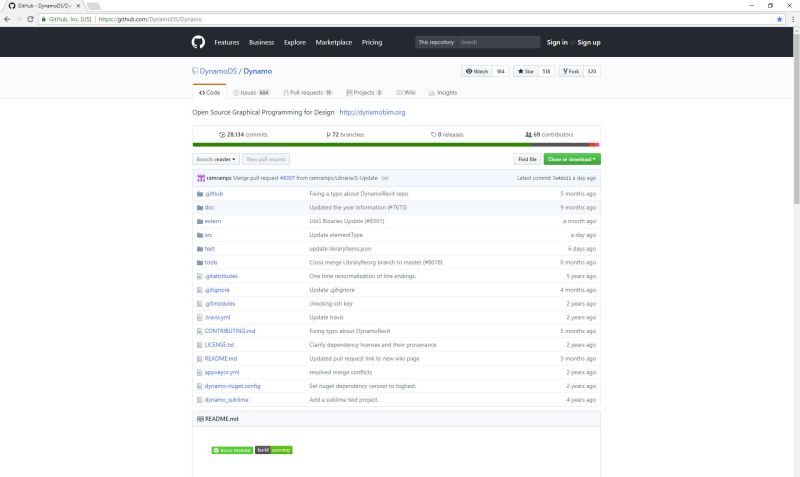This screenshot has width=800, height=477.
Task: Open the Branch: master dropdown
Action: 216,159
